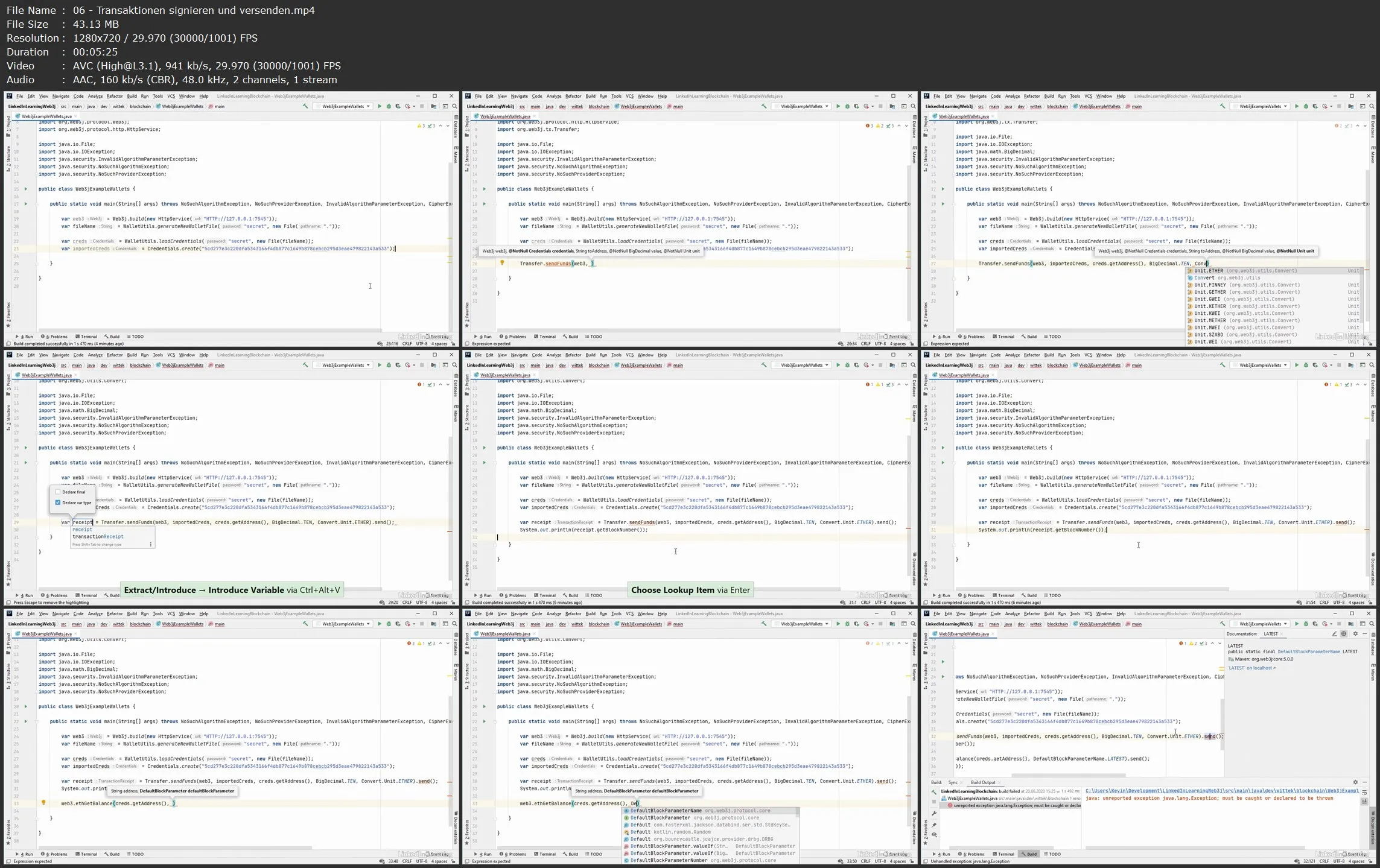1380x868 pixels.
Task: Open the File menu in the 23:116 frame
Action: point(19,96)
